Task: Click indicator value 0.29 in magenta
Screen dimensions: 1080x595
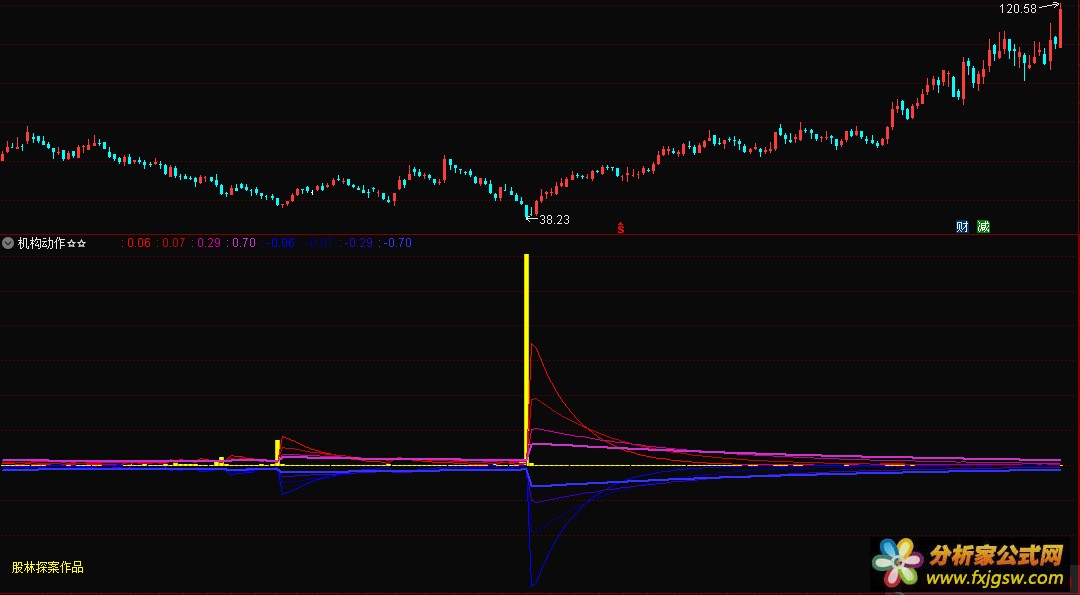Action: [x=209, y=243]
